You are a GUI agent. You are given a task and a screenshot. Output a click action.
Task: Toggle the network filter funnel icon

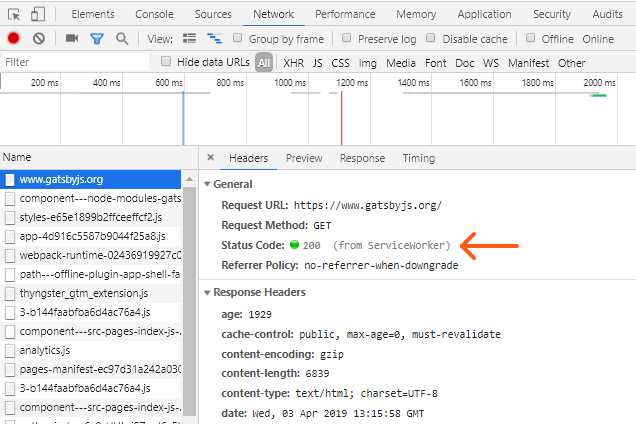coord(97,38)
